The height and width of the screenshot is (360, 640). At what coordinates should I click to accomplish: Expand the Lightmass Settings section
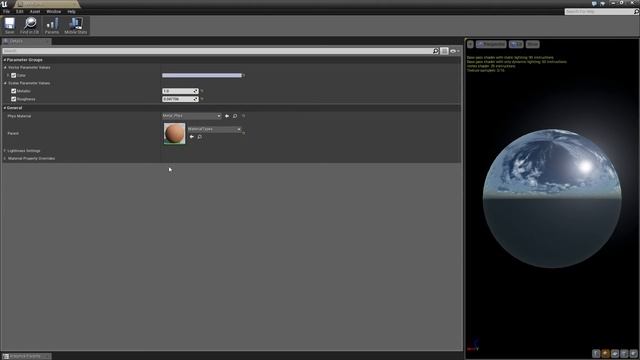(5, 151)
